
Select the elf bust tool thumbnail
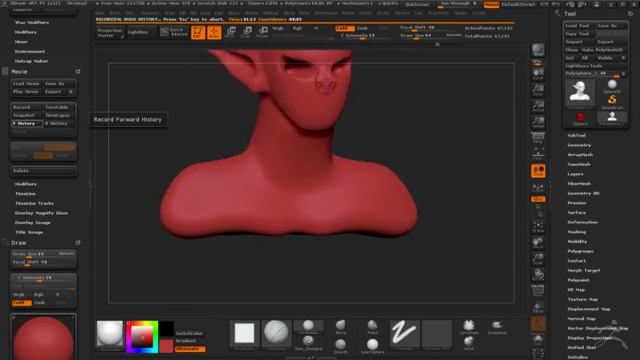tap(580, 92)
